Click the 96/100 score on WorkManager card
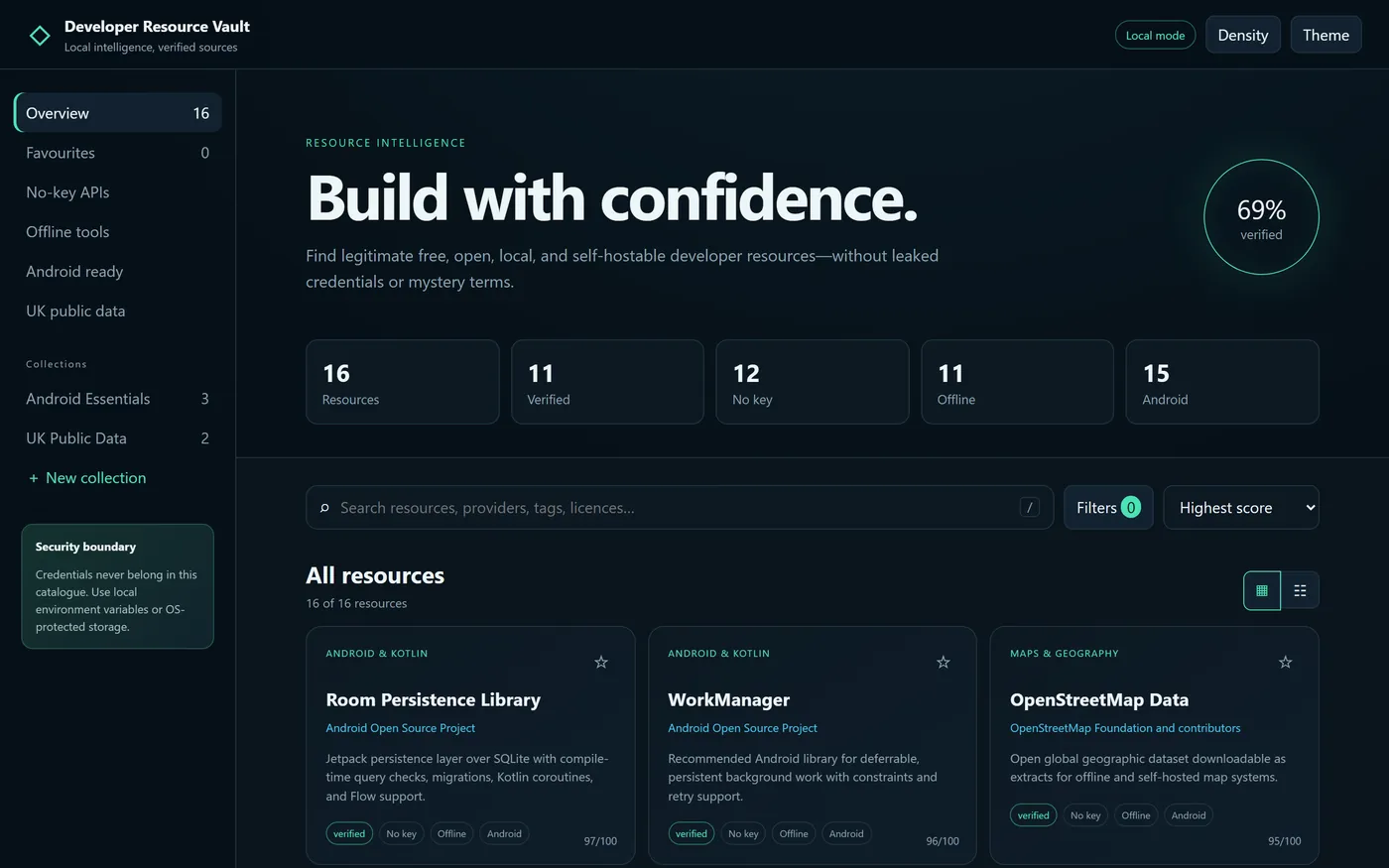Image resolution: width=1389 pixels, height=868 pixels. point(943,841)
